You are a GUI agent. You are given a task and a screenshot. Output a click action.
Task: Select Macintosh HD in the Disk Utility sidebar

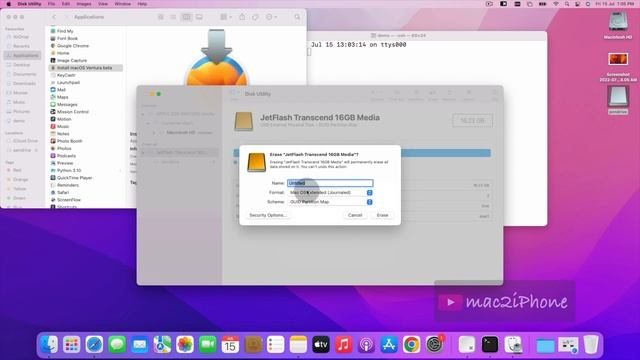pyautogui.click(x=180, y=133)
